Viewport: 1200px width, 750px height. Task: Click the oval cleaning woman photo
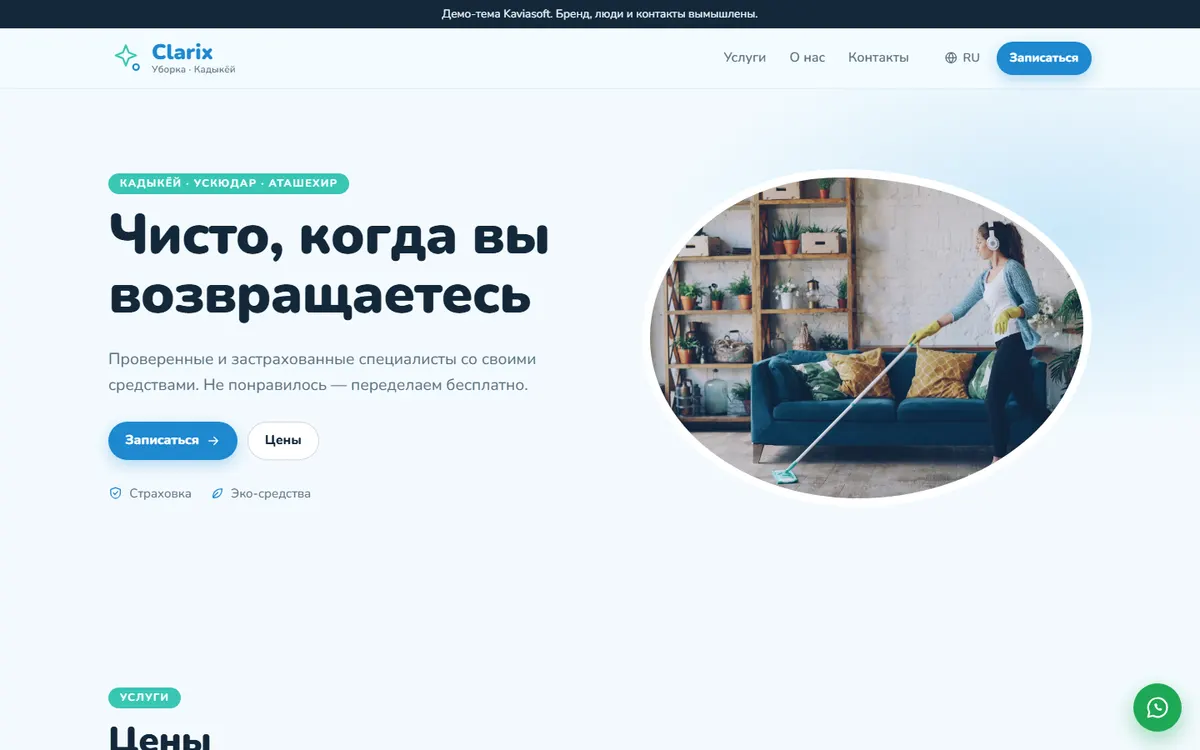(x=867, y=338)
